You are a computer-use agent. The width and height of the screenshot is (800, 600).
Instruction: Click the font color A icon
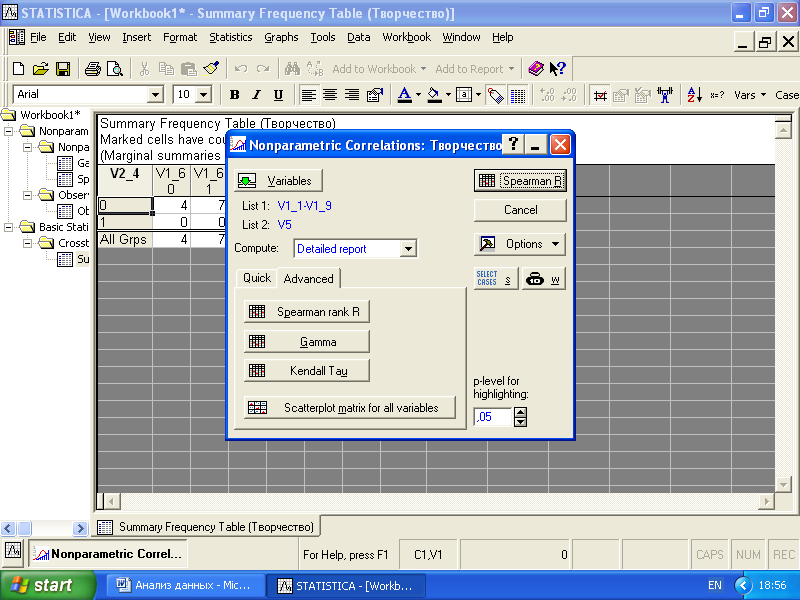[x=405, y=95]
